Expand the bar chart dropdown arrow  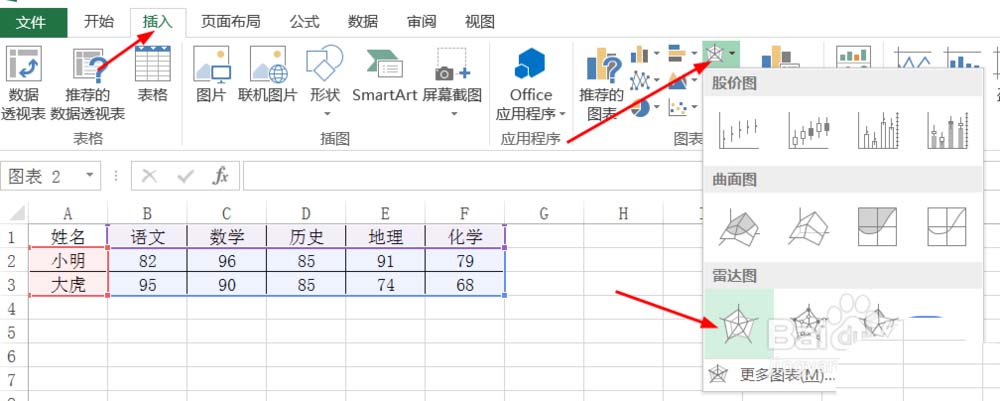pyautogui.click(x=693, y=53)
